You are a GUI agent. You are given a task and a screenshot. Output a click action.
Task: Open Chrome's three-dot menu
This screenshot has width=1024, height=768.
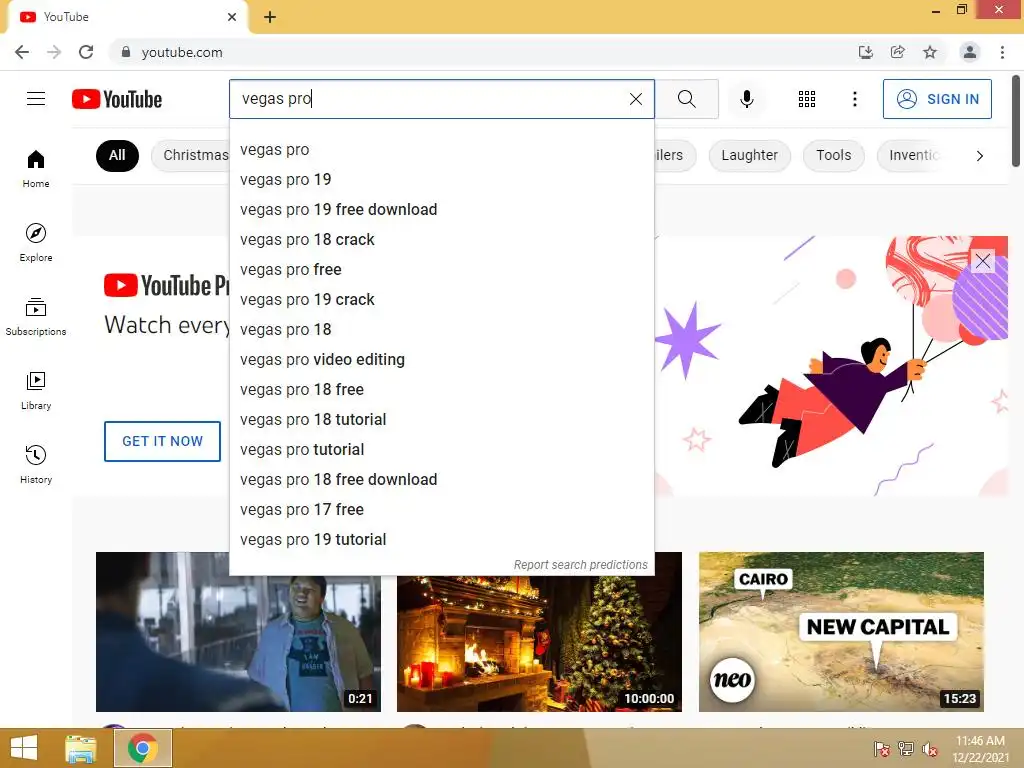coord(1002,52)
